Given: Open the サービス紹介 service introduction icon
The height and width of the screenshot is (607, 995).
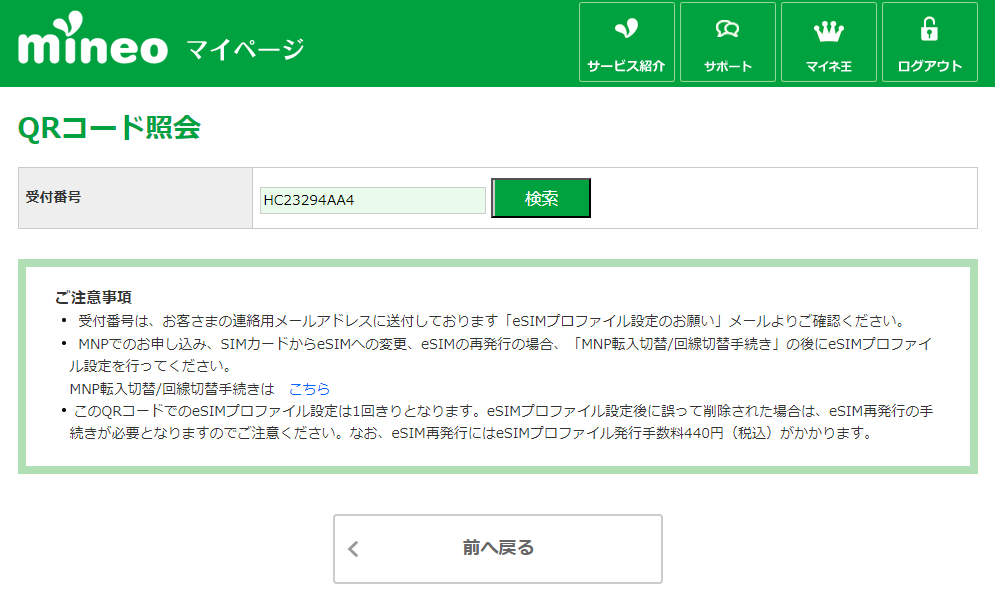Looking at the screenshot, I should pos(626,42).
